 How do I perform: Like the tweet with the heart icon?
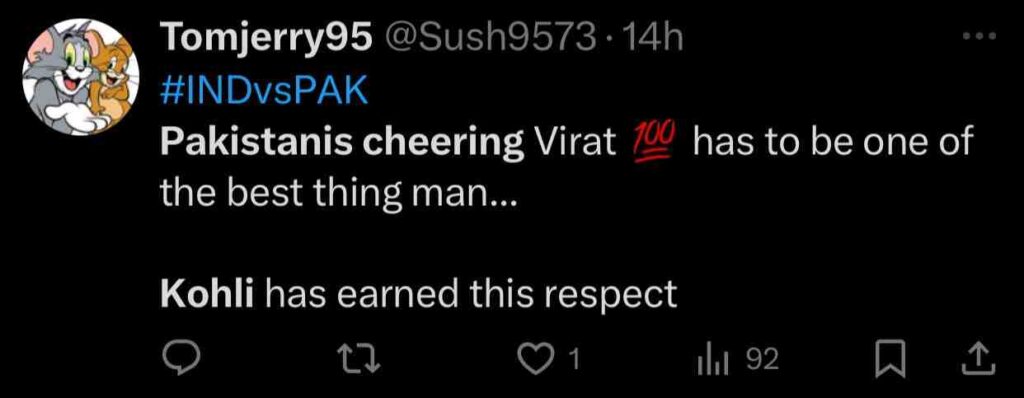tap(536, 359)
